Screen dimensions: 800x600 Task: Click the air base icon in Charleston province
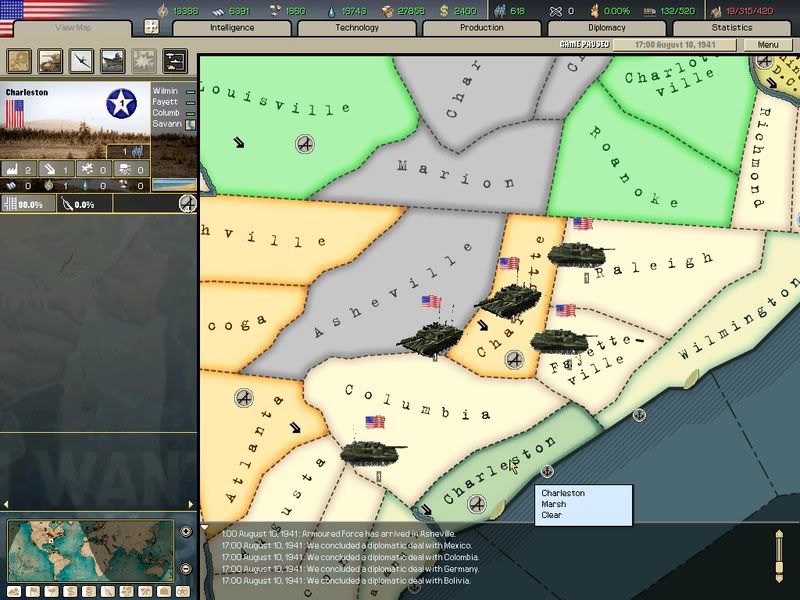477,504
